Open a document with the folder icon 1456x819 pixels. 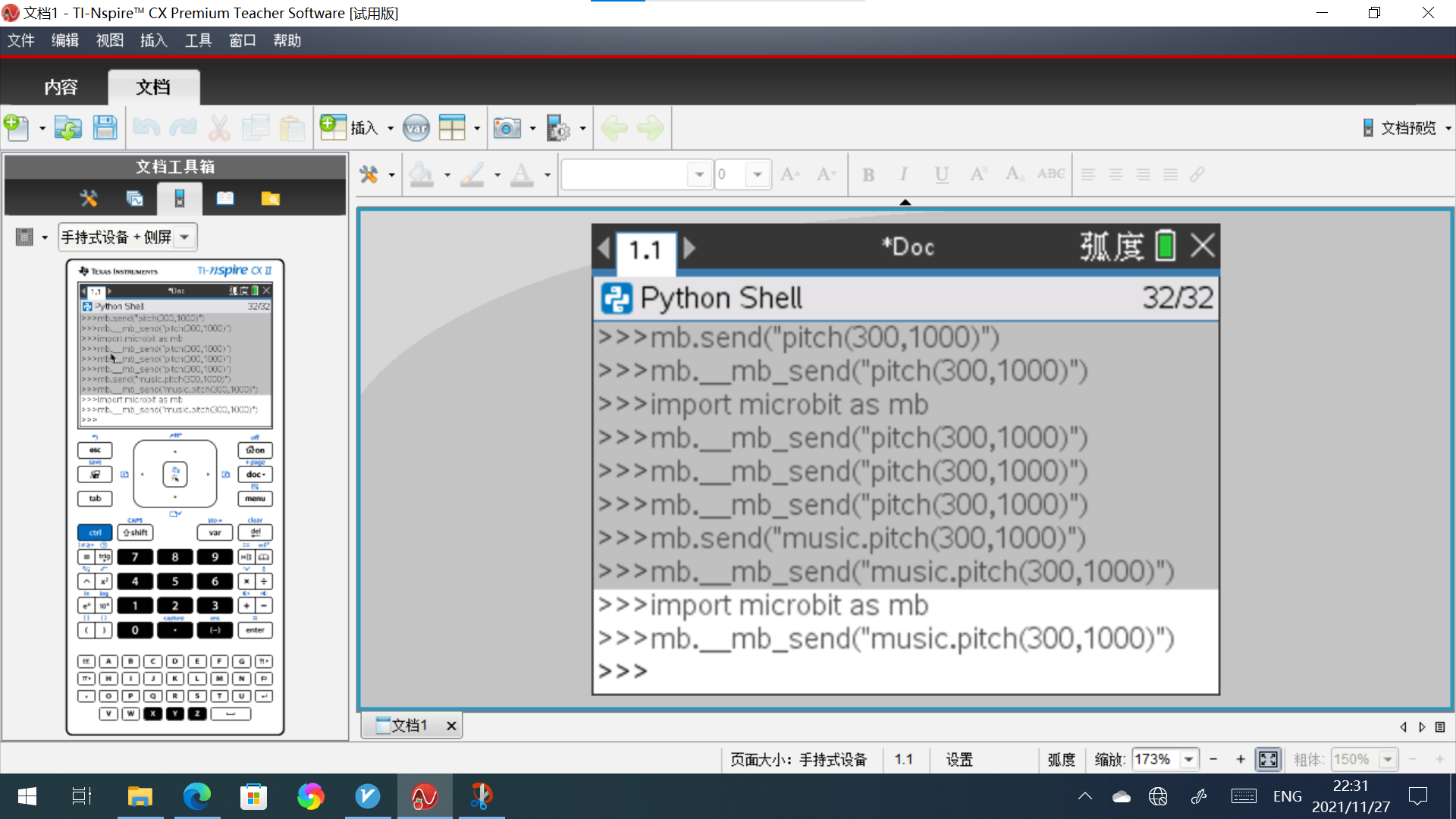click(68, 128)
